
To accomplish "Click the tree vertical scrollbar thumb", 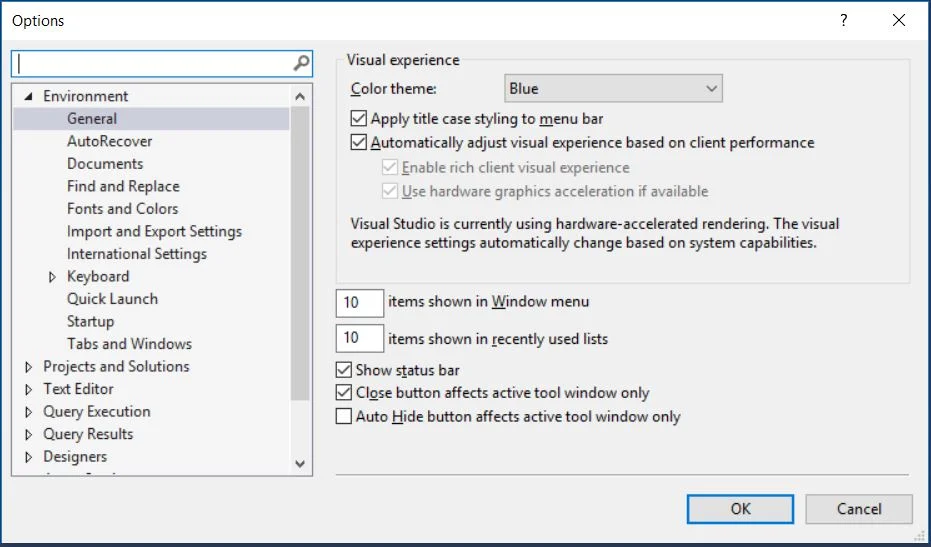I will tap(300, 254).
